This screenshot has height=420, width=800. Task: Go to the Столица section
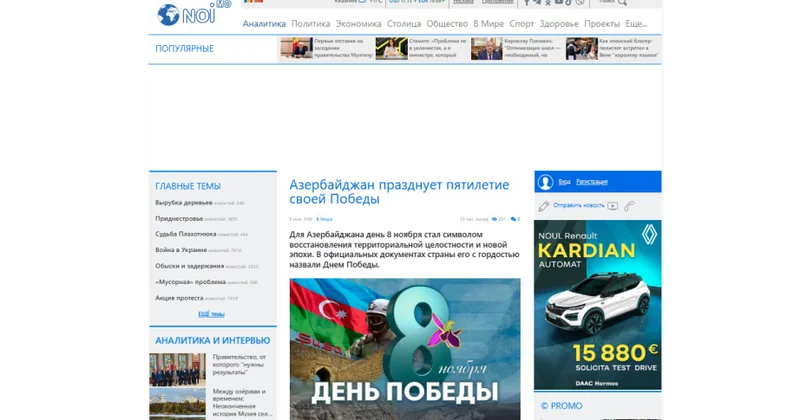[x=404, y=23]
